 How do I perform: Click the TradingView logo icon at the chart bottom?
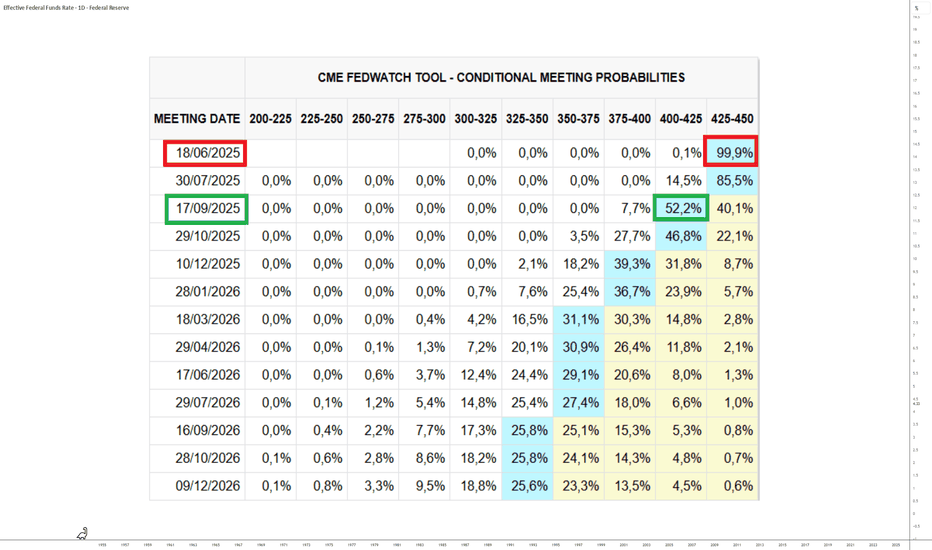tap(82, 533)
